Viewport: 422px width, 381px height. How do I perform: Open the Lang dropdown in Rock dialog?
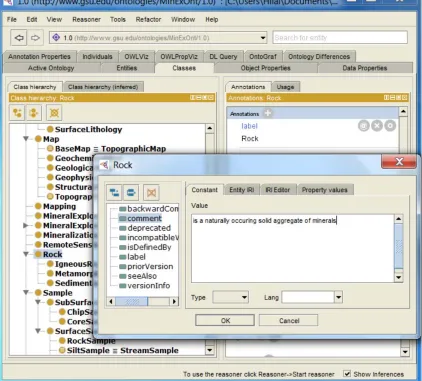(338, 297)
